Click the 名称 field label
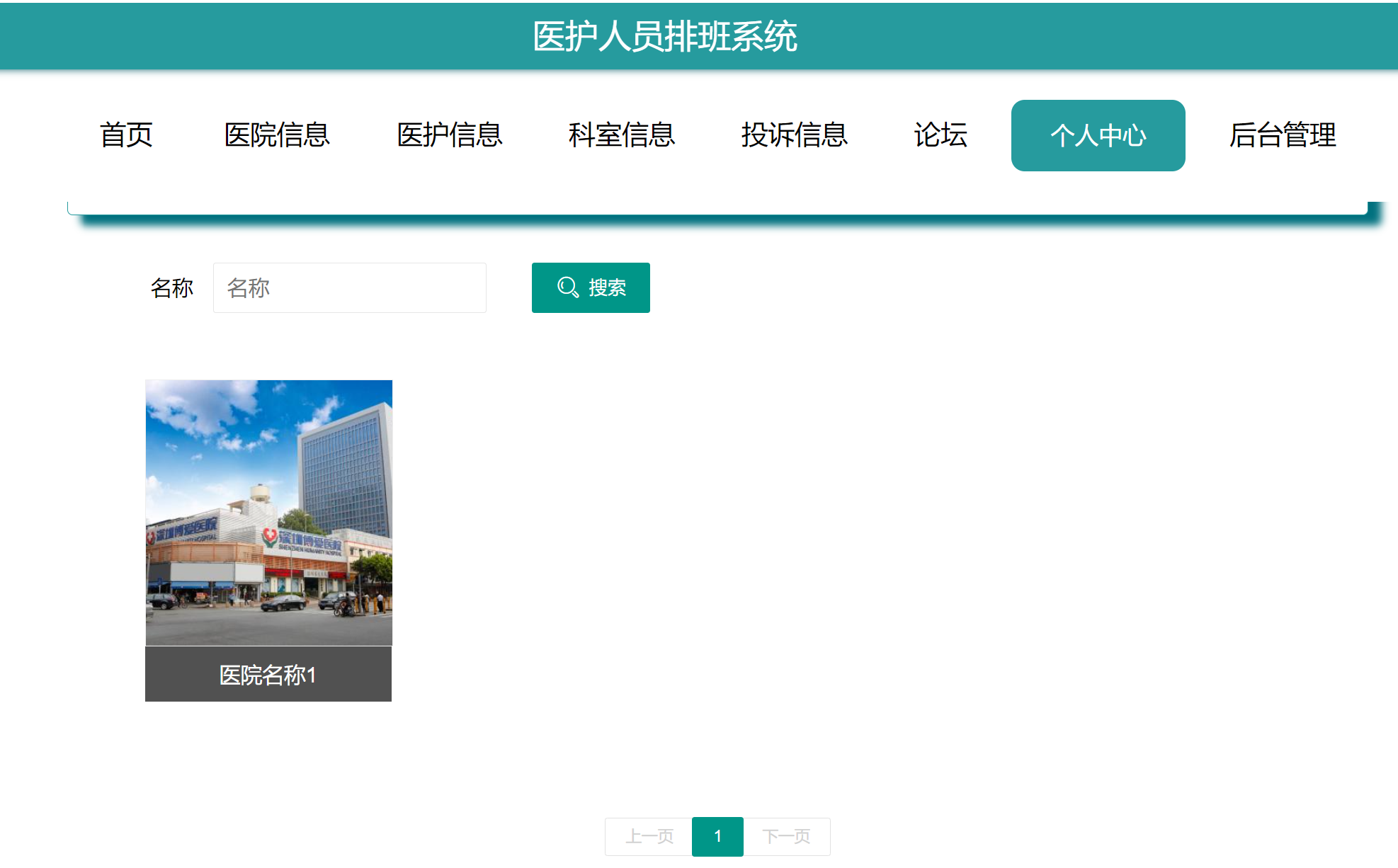Screen dimensions: 1398x868 [173, 287]
